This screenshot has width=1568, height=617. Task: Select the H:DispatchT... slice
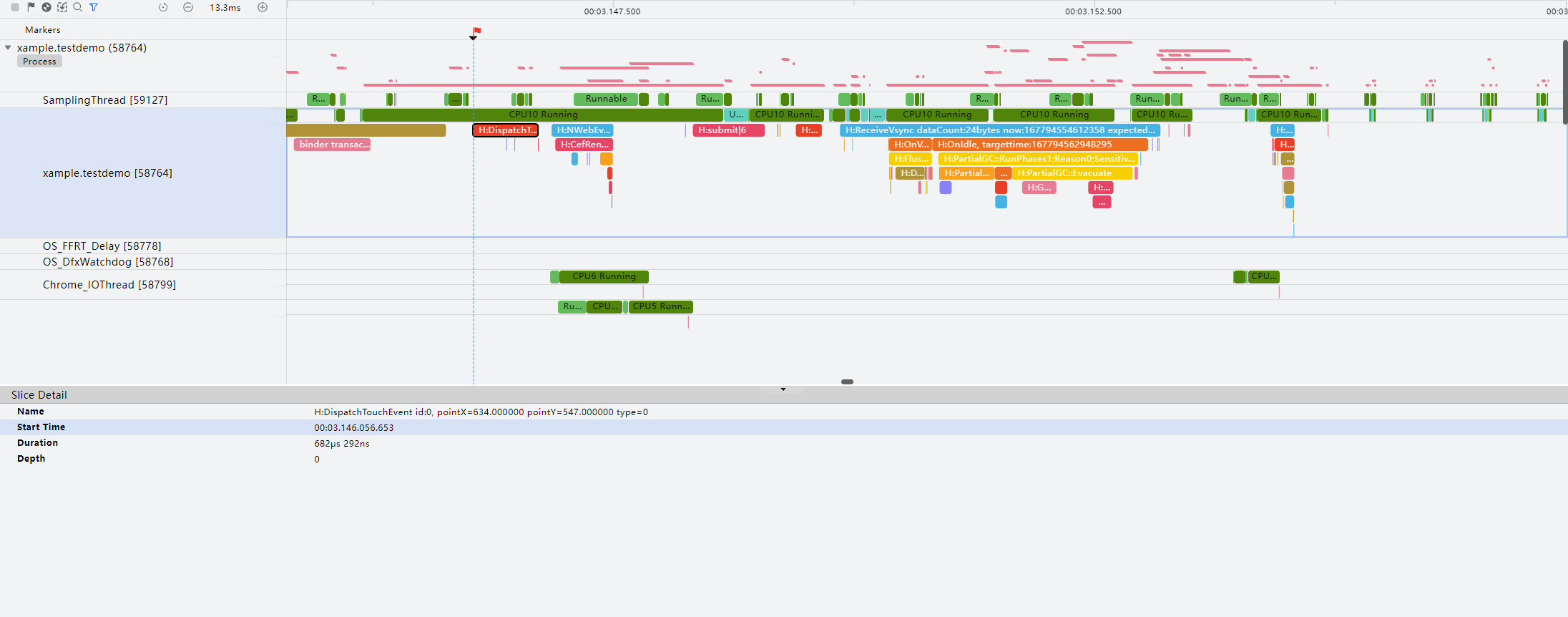506,130
